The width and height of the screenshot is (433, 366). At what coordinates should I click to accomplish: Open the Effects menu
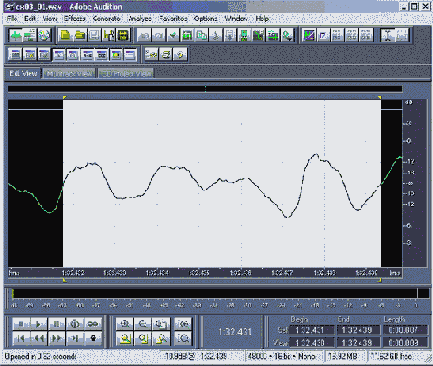tap(75, 19)
